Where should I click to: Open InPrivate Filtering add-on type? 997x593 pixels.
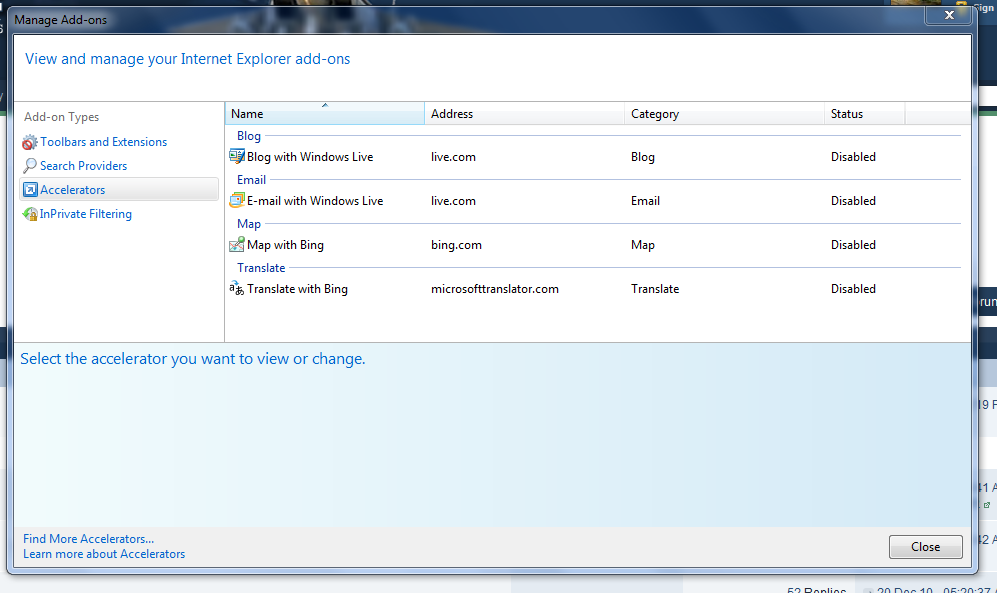[86, 214]
